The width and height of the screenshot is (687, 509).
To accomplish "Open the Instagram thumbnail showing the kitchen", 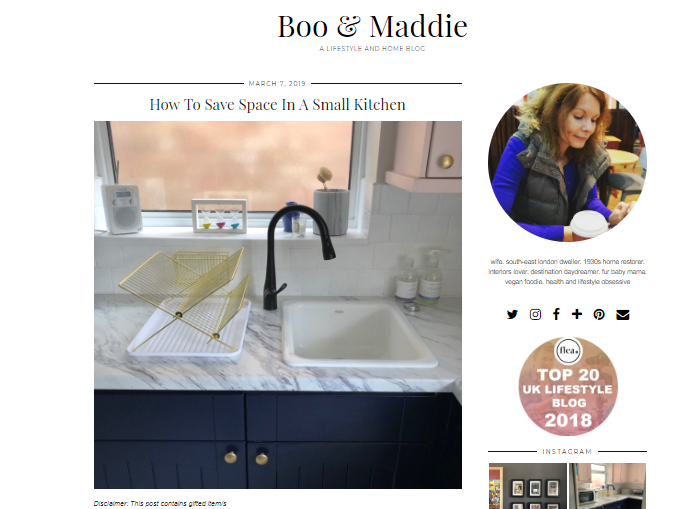I will coord(607,486).
